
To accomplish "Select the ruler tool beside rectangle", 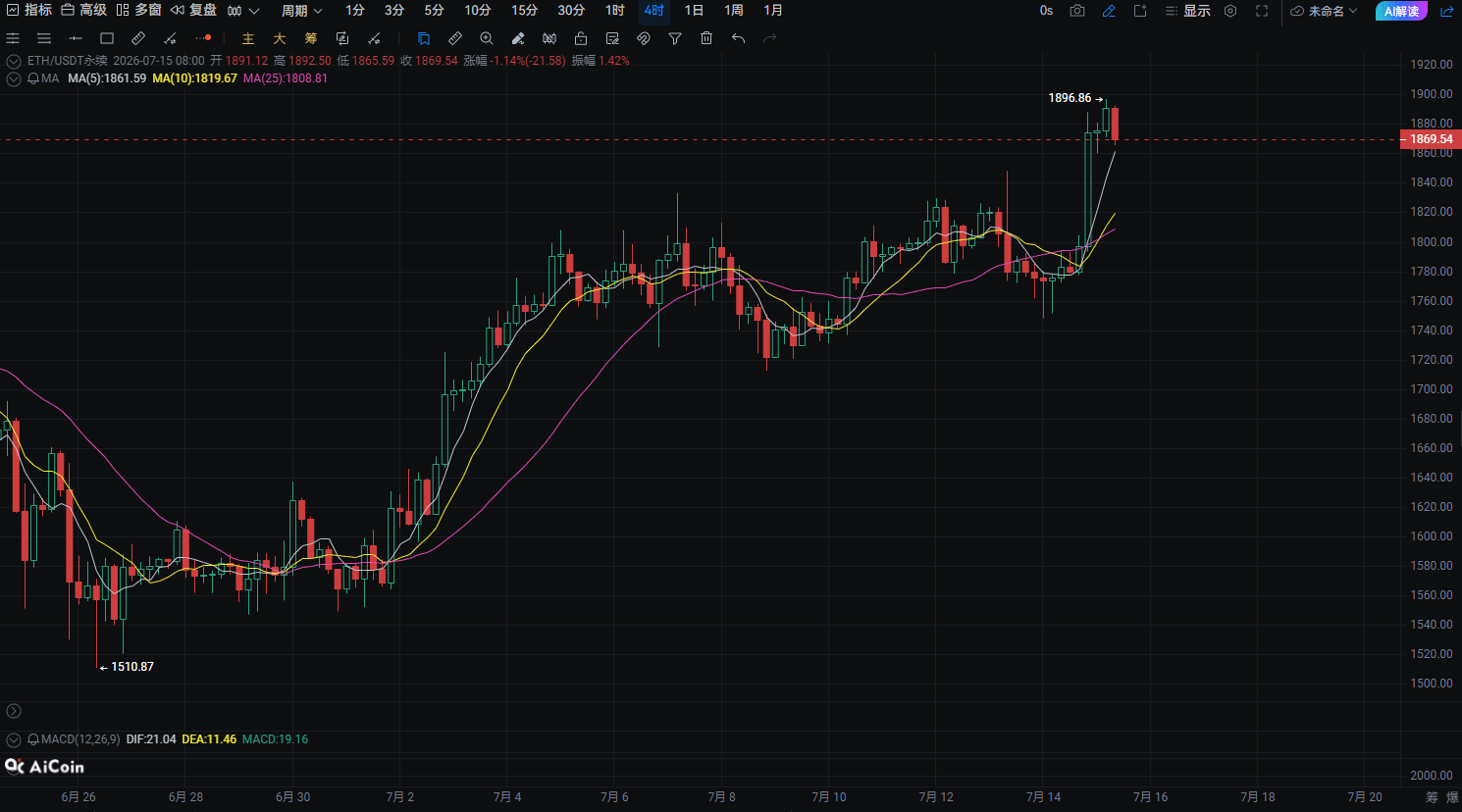I will [138, 38].
